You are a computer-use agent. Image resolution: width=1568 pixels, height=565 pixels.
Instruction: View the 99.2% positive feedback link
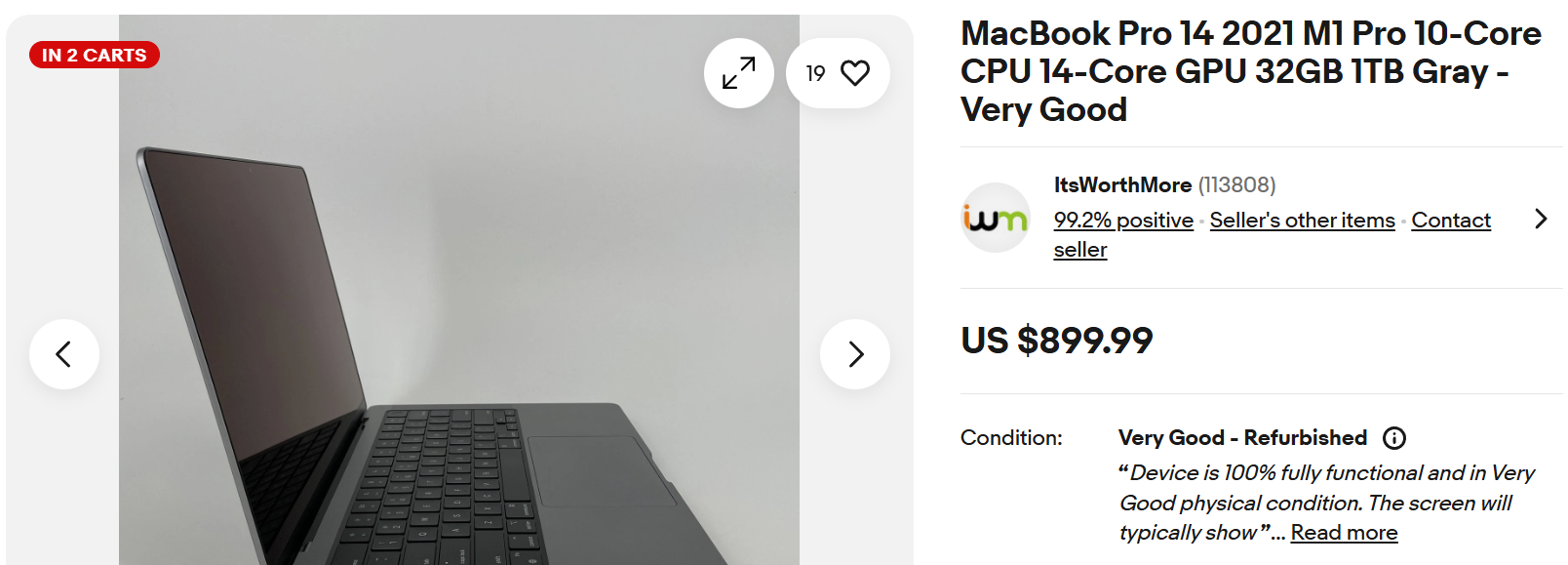(x=1123, y=221)
